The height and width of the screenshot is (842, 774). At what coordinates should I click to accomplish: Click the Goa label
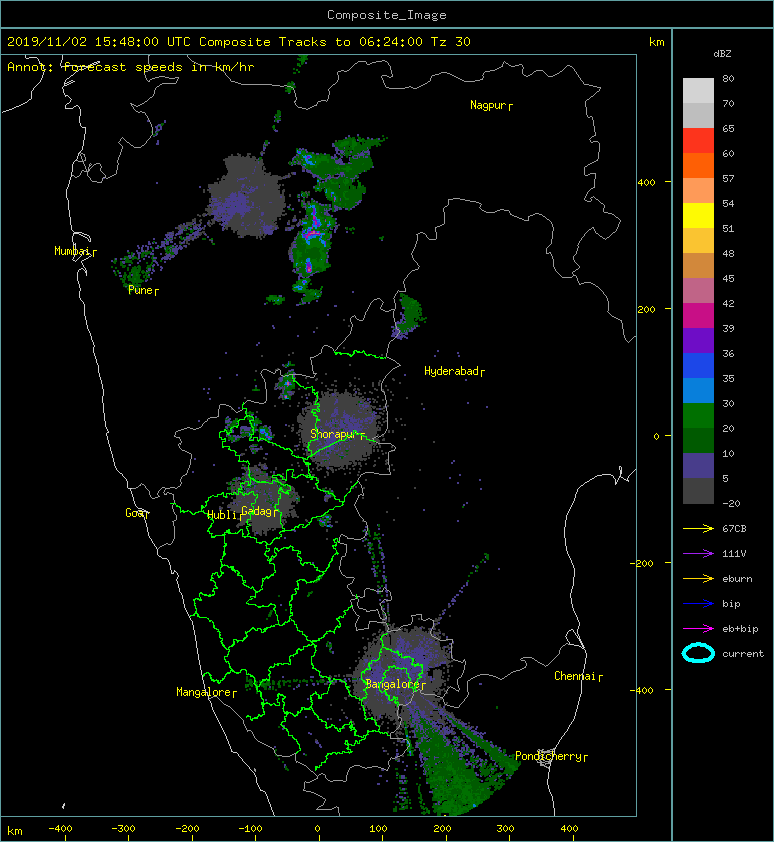(134, 513)
